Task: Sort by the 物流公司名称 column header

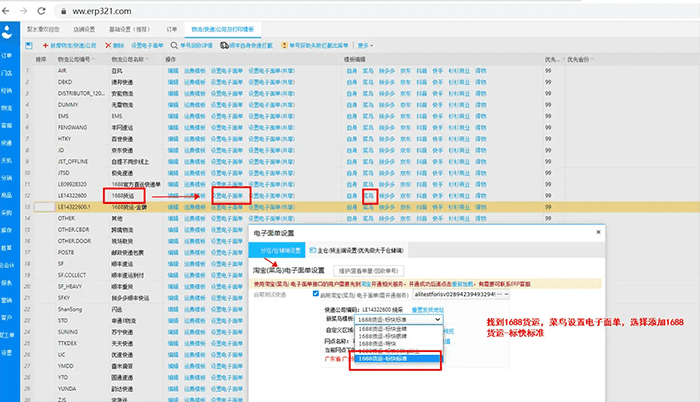Action: [130, 59]
